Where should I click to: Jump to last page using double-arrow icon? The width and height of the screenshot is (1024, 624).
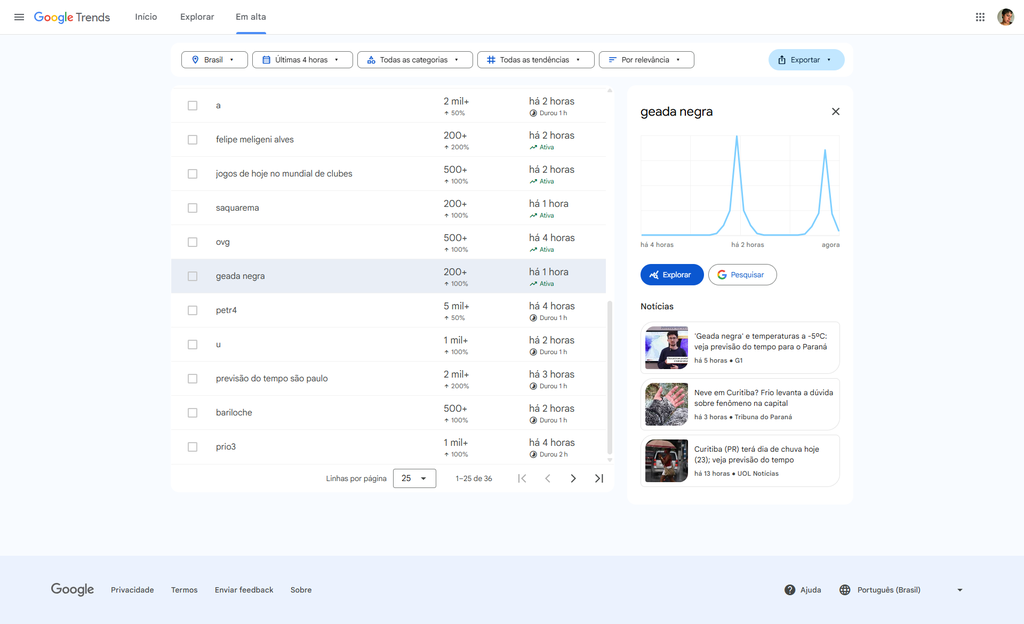click(599, 478)
